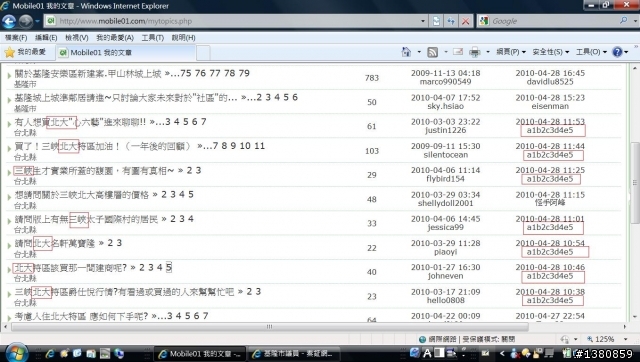Click last poster eisenman
The image size is (640, 362).
pyautogui.click(x=550, y=106)
